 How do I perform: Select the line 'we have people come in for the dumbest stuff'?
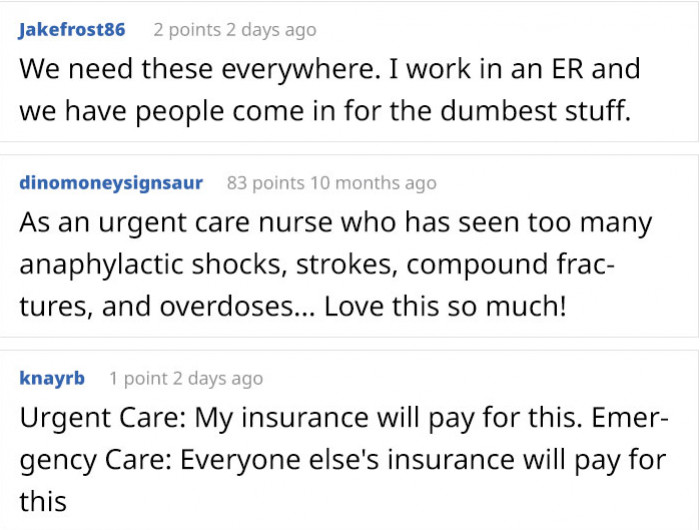click(x=325, y=111)
